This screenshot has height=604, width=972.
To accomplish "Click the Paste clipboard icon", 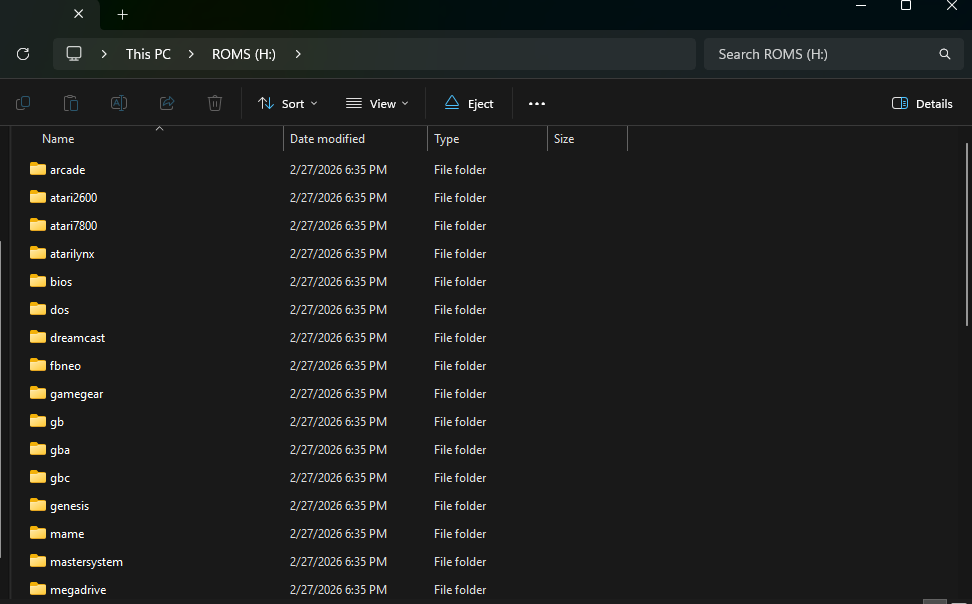I will click(71, 103).
